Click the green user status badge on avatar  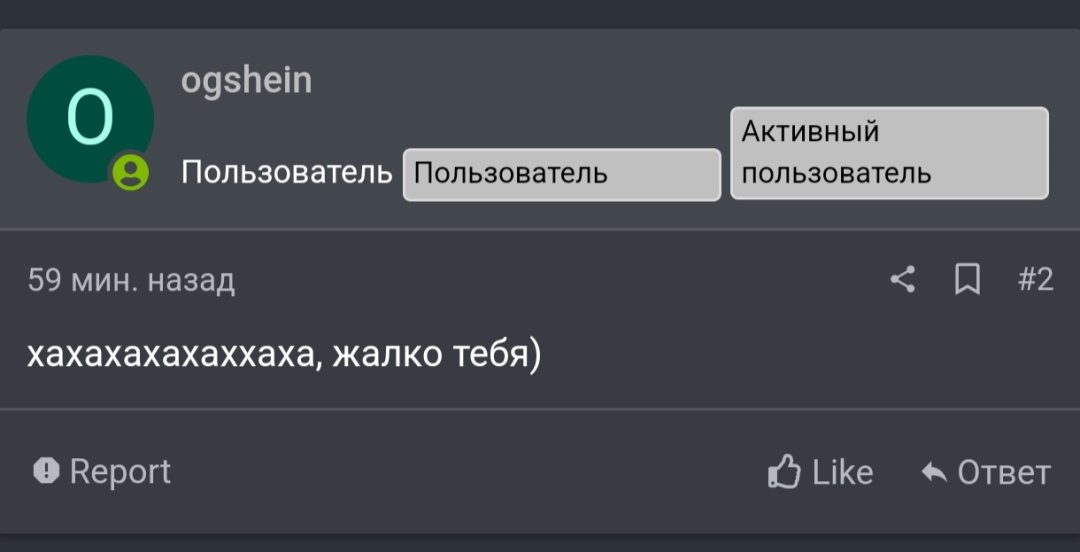coord(130,172)
